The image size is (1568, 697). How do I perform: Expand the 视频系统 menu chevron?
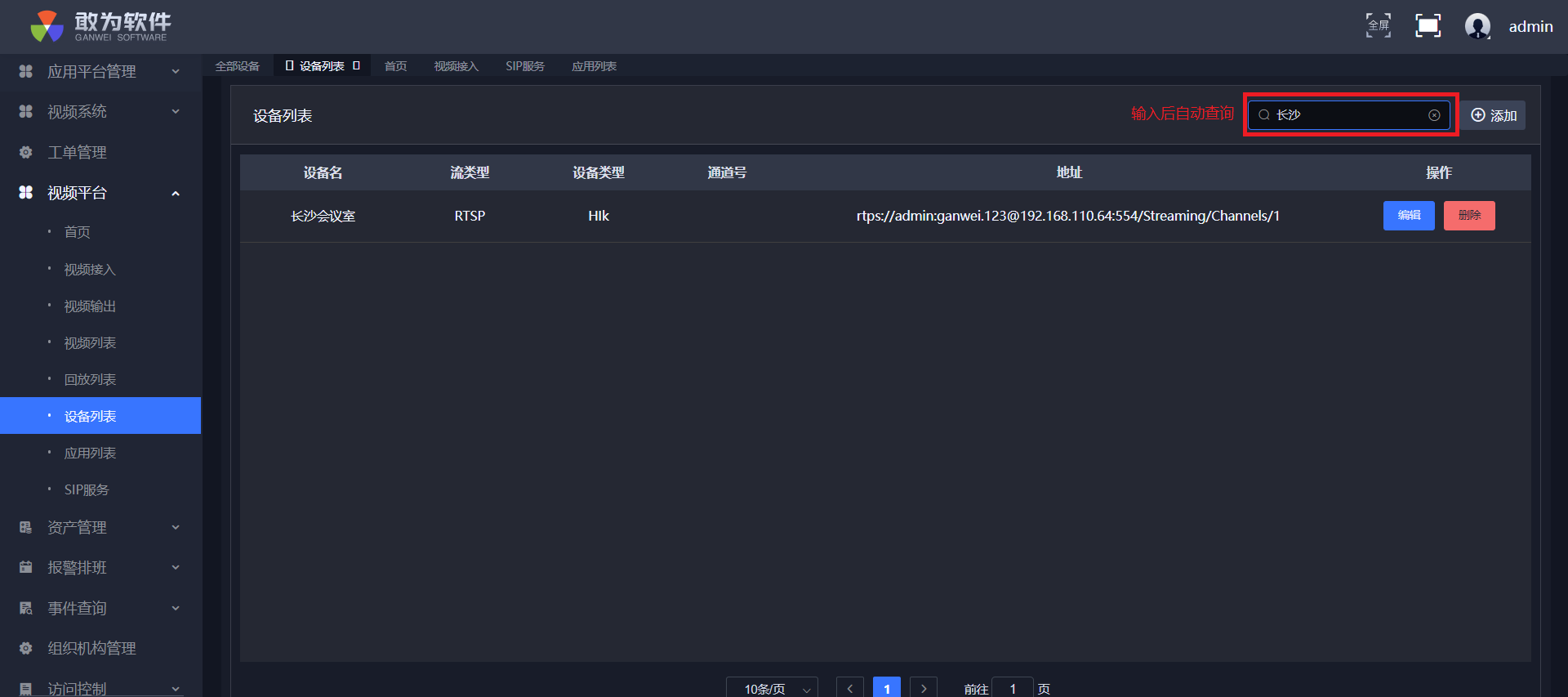(x=176, y=111)
